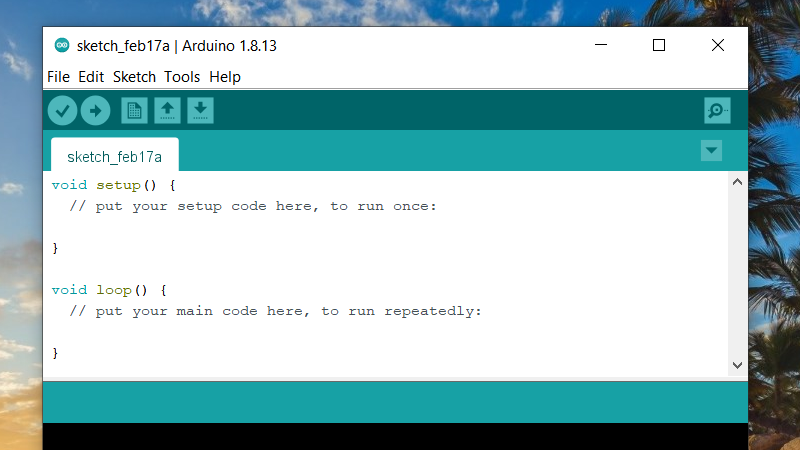This screenshot has width=800, height=450.
Task: Maximize the Arduino window
Action: point(659,45)
